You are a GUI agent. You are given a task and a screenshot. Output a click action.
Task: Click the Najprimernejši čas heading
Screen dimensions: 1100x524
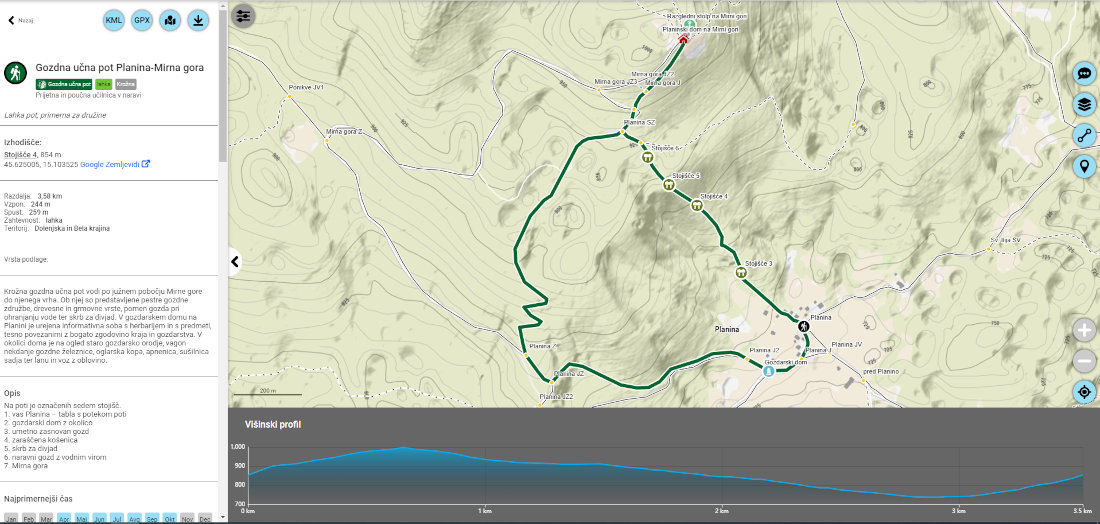click(x=38, y=499)
